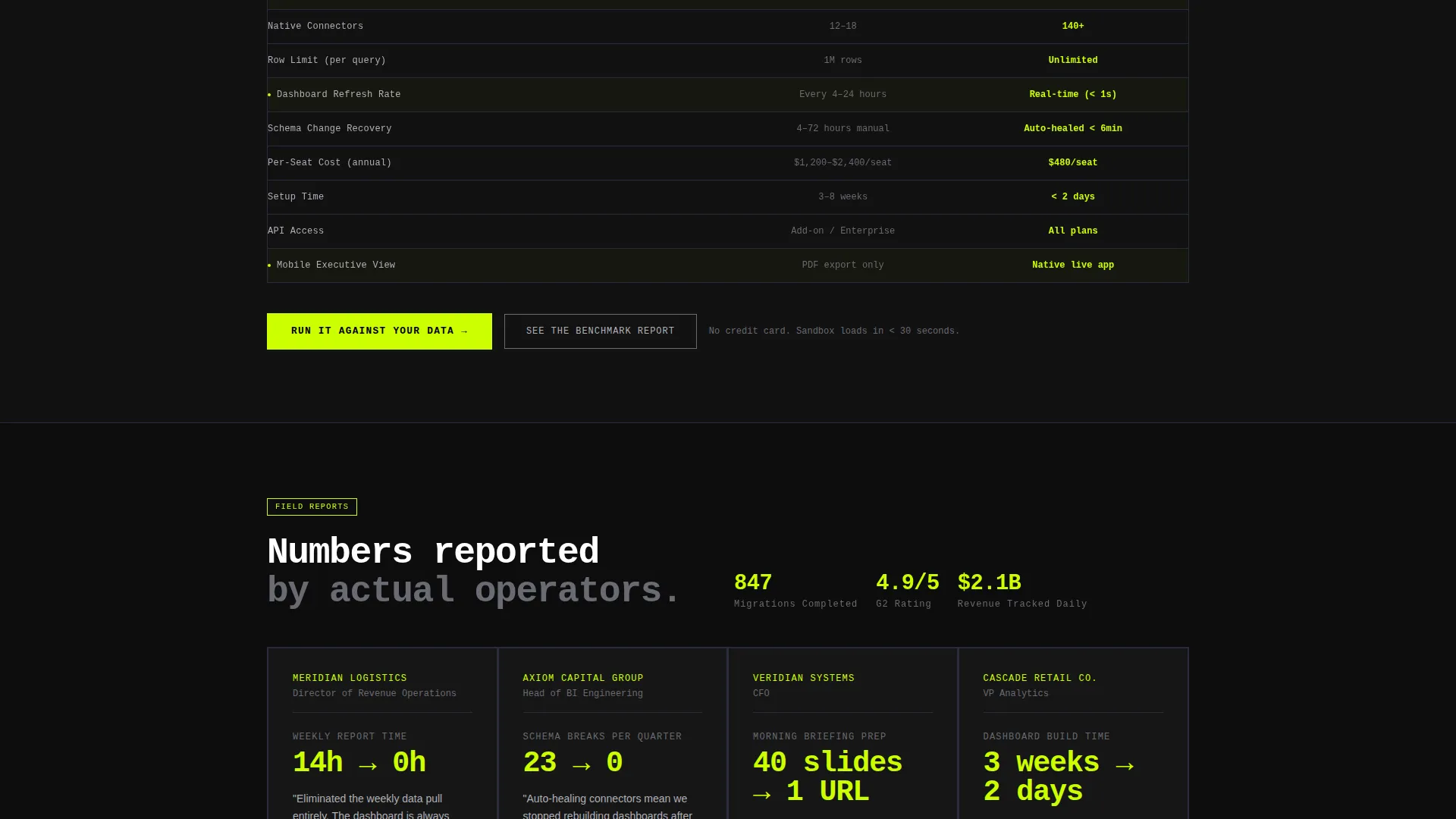Open the Axiom Capital Group card

pyautogui.click(x=613, y=734)
